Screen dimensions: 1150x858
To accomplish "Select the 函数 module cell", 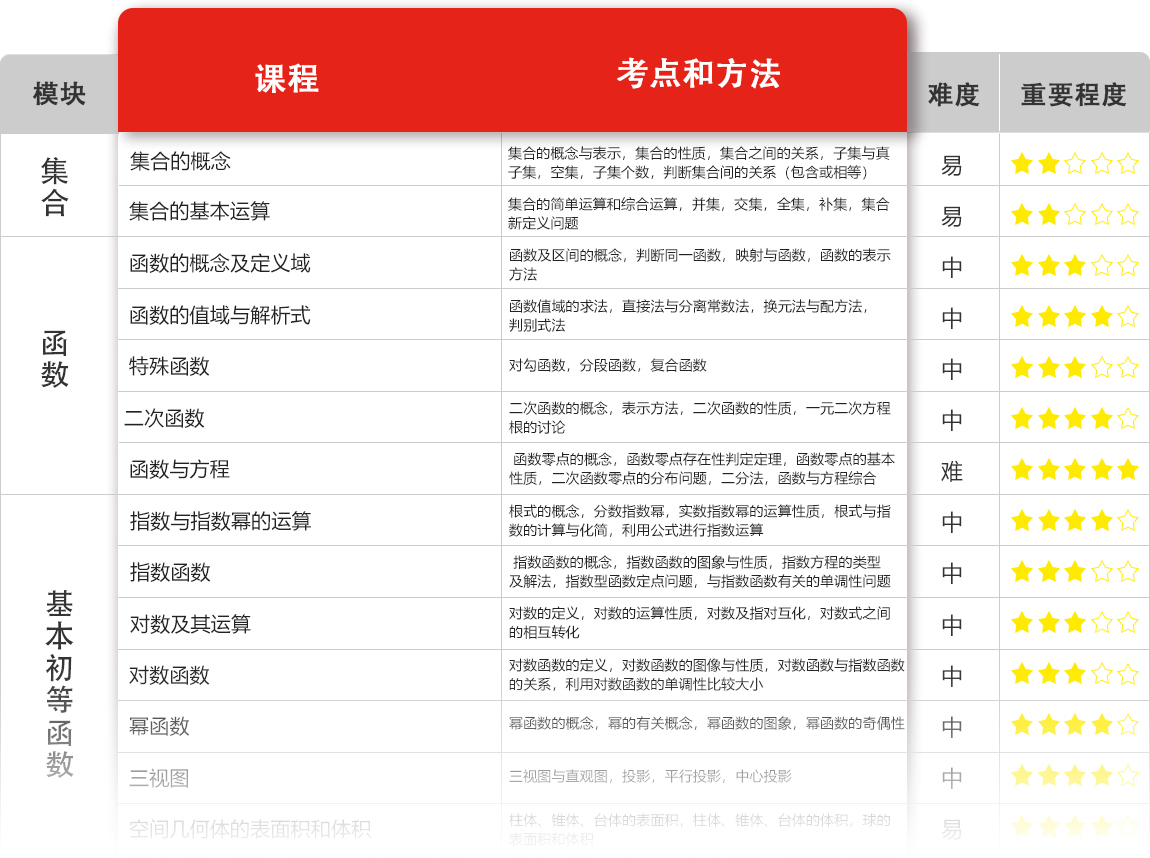I will click(x=55, y=359).
